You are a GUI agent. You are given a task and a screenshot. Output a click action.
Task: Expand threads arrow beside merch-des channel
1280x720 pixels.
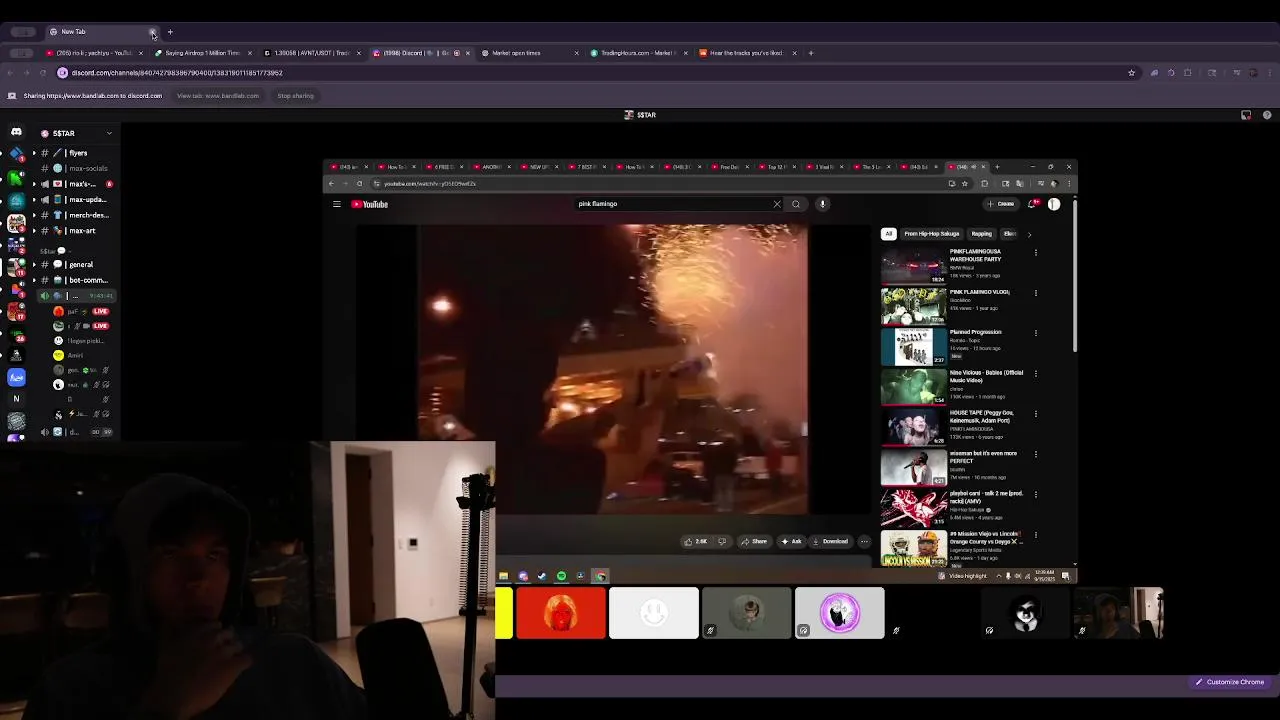click(x=34, y=215)
